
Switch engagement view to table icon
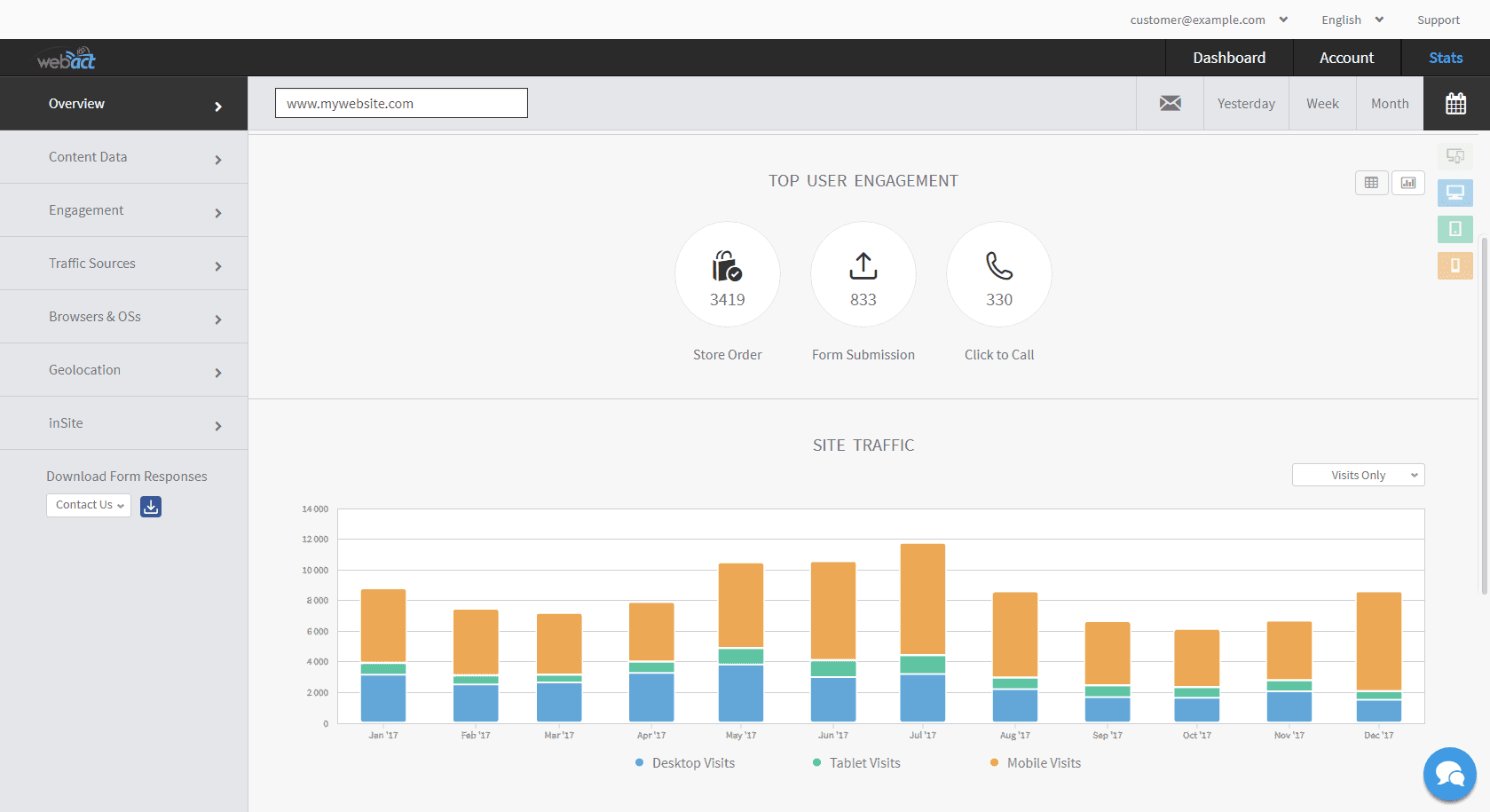pyautogui.click(x=1372, y=183)
